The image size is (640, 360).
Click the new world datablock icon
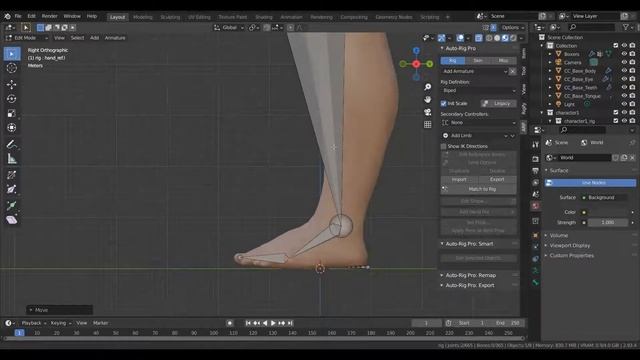[x=624, y=158]
